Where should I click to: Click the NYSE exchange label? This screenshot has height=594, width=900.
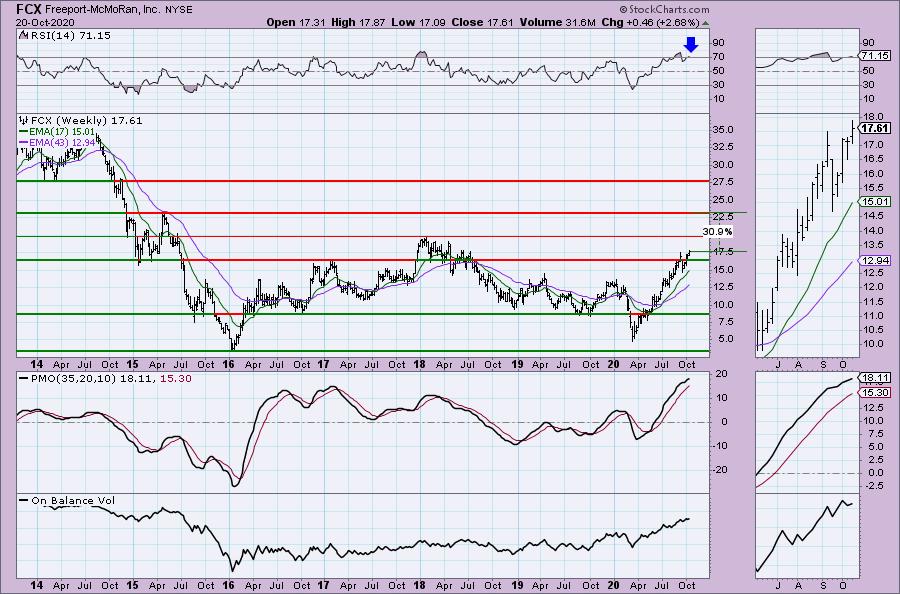(x=177, y=10)
